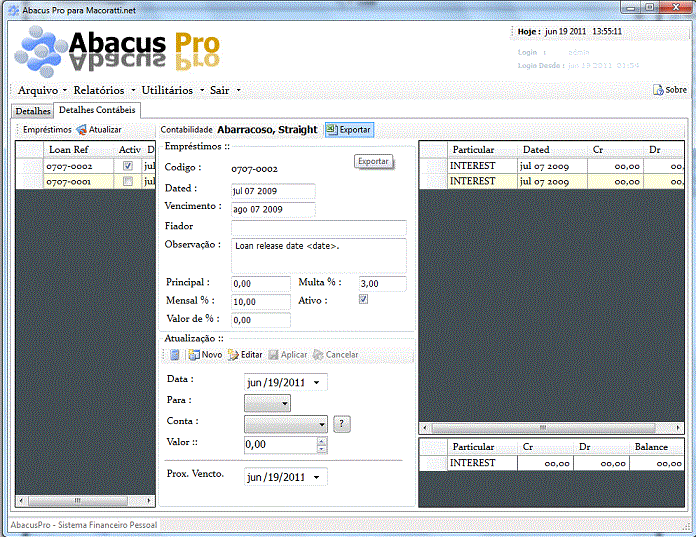Image resolution: width=696 pixels, height=537 pixels.
Task: Click the calculator icon in Atualização toolbar
Action: pyautogui.click(x=175, y=355)
